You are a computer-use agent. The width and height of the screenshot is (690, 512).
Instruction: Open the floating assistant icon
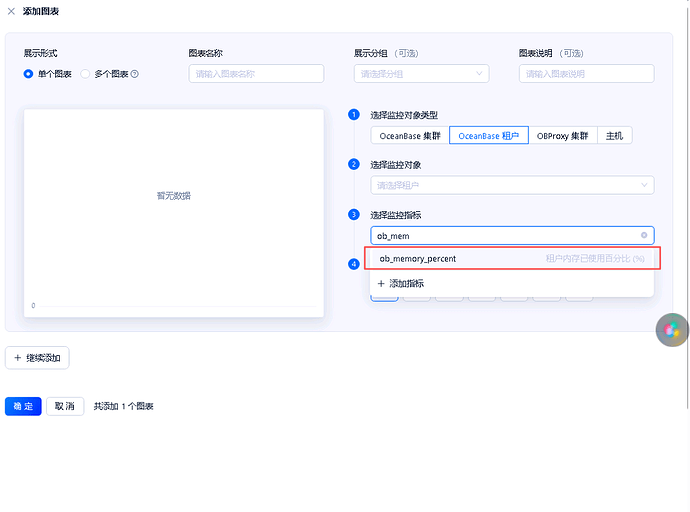click(x=672, y=330)
